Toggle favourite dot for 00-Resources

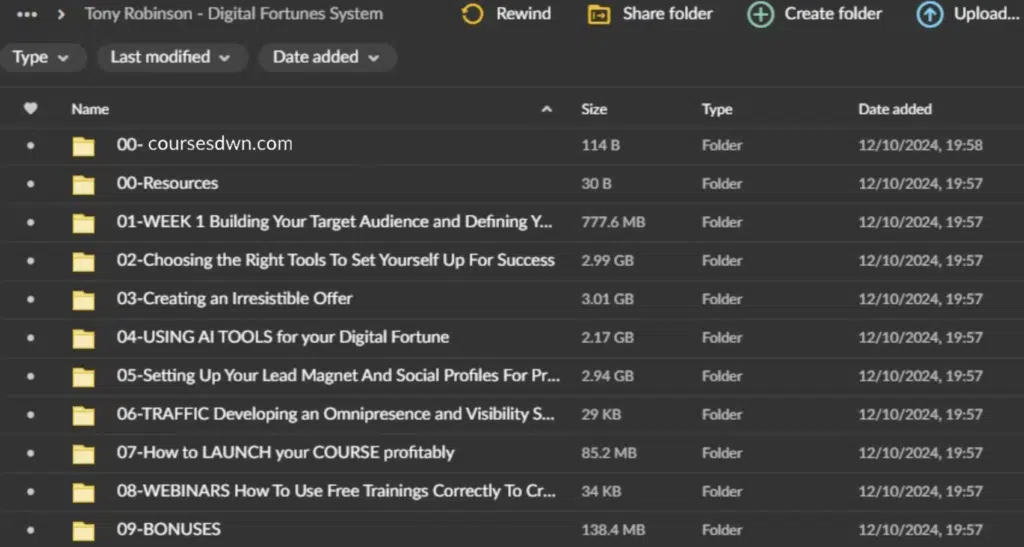point(31,184)
